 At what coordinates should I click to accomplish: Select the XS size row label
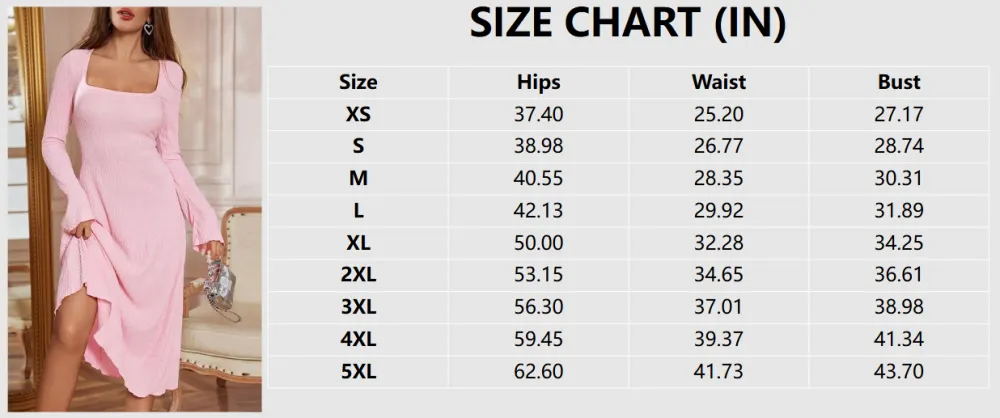click(x=358, y=114)
